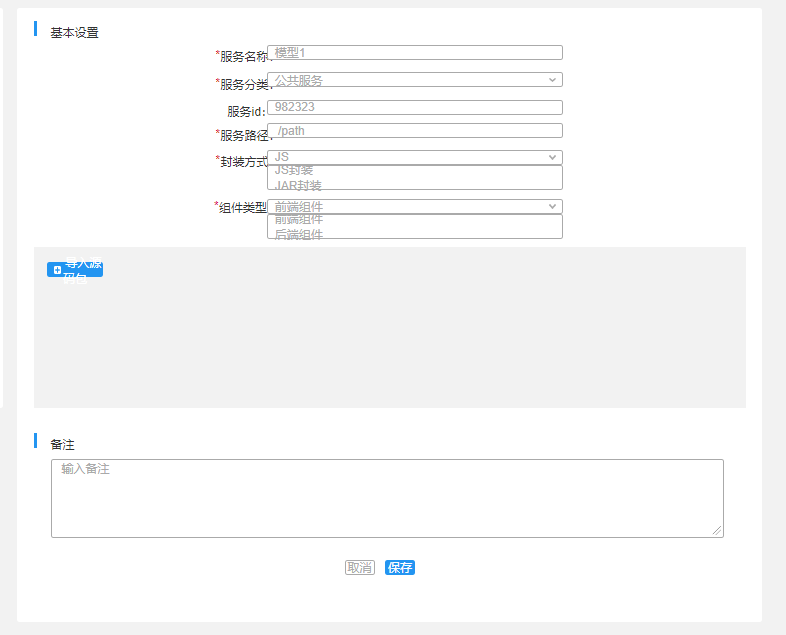Screen dimensions: 786x635
Task: Click the 公共服务 select box text
Action: (299, 80)
